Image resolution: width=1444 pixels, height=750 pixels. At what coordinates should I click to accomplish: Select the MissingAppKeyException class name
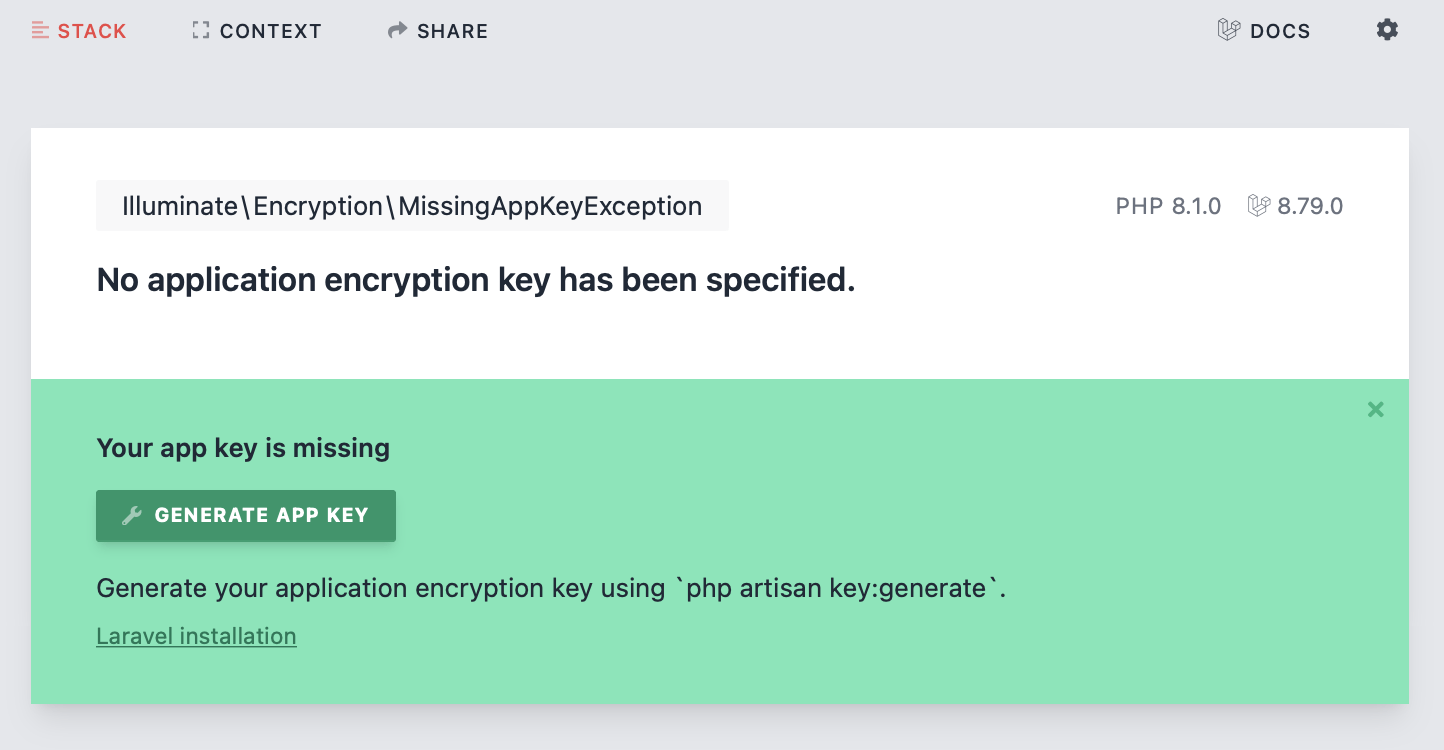click(x=412, y=207)
